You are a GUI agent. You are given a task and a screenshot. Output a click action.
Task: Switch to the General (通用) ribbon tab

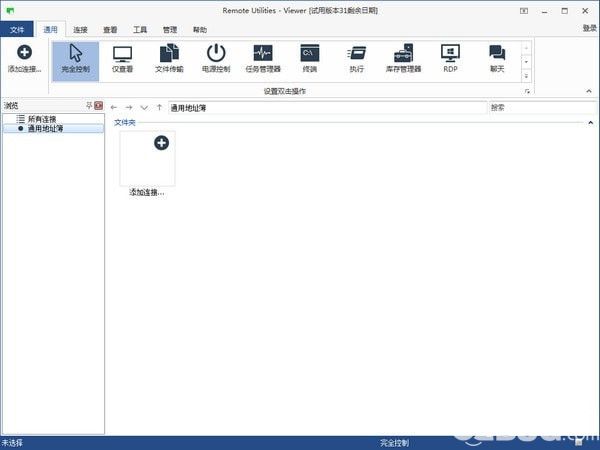(50, 29)
